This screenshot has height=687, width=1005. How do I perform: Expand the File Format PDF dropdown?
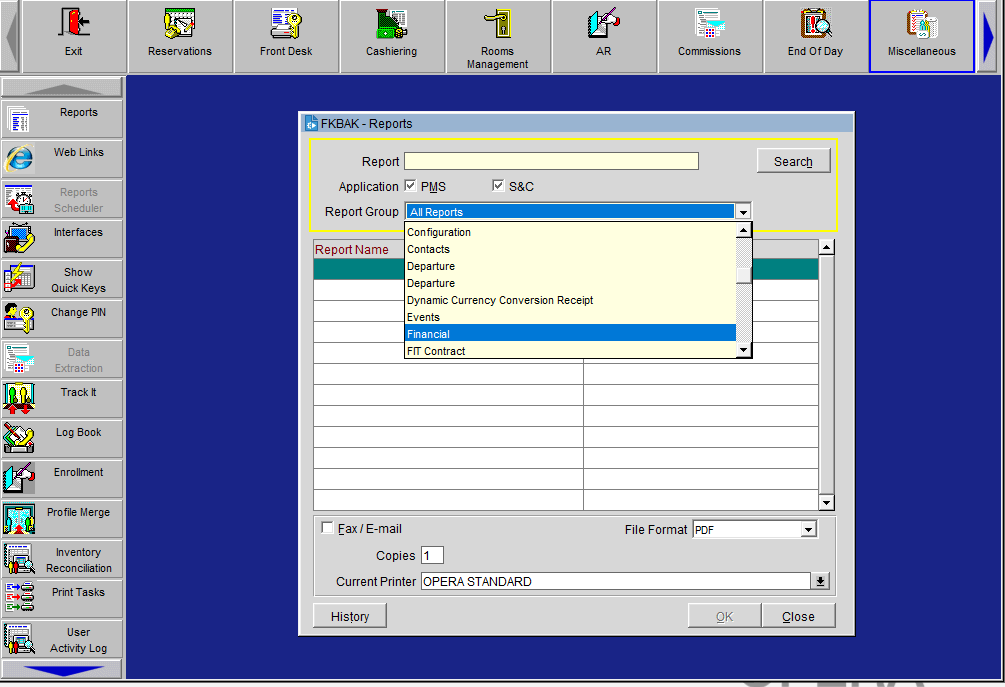click(x=809, y=530)
